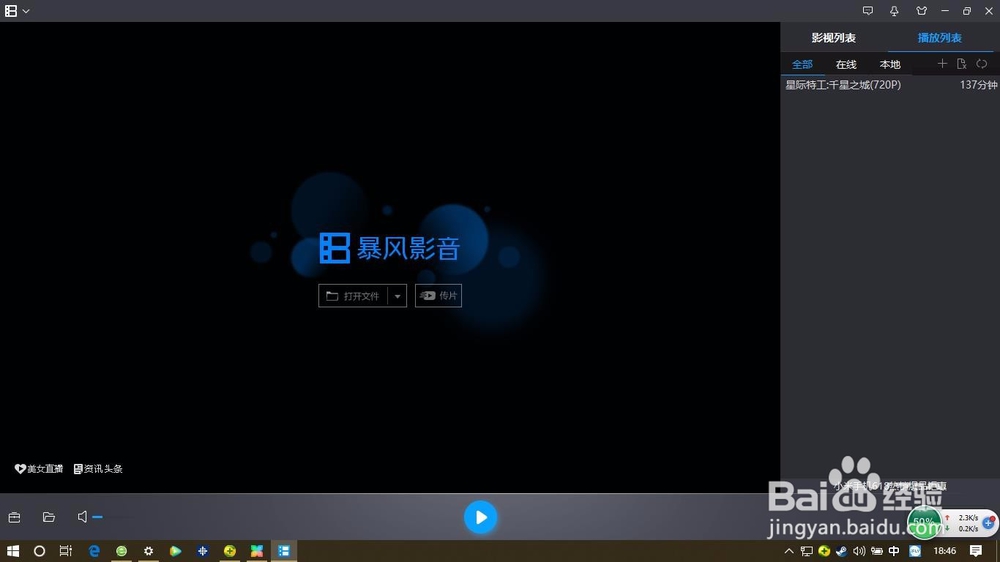Open the Windows Action Center notifications icon
Image resolution: width=1000 pixels, height=562 pixels.
976,551
